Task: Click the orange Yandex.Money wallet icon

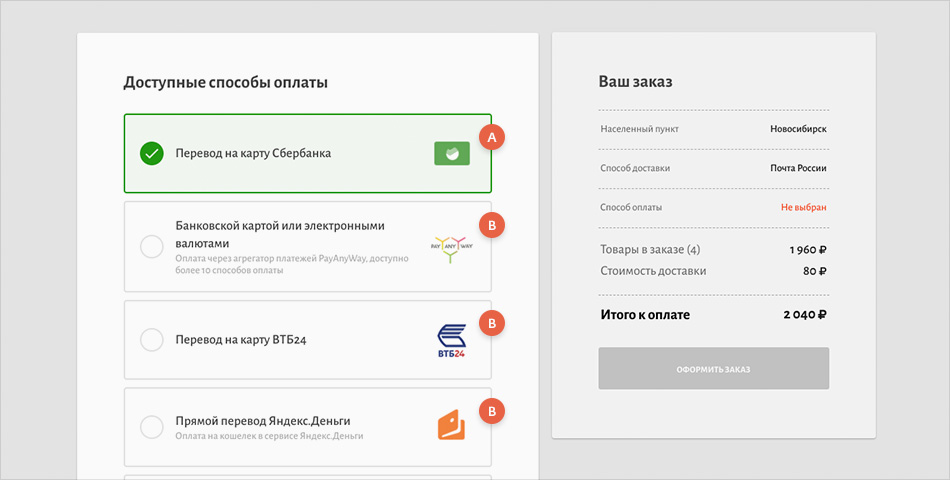Action: click(x=451, y=425)
